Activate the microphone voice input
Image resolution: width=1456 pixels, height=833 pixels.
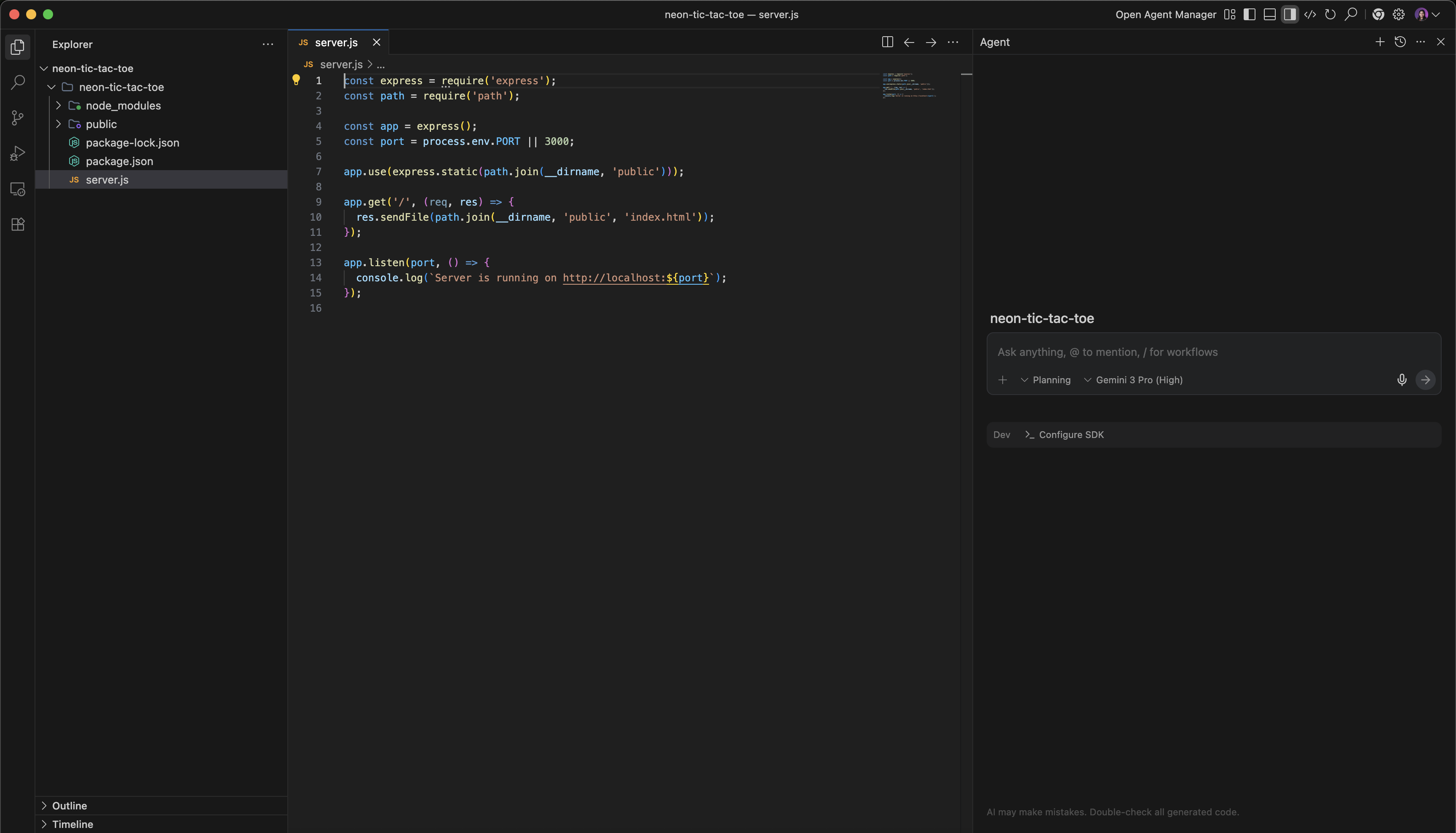1402,379
